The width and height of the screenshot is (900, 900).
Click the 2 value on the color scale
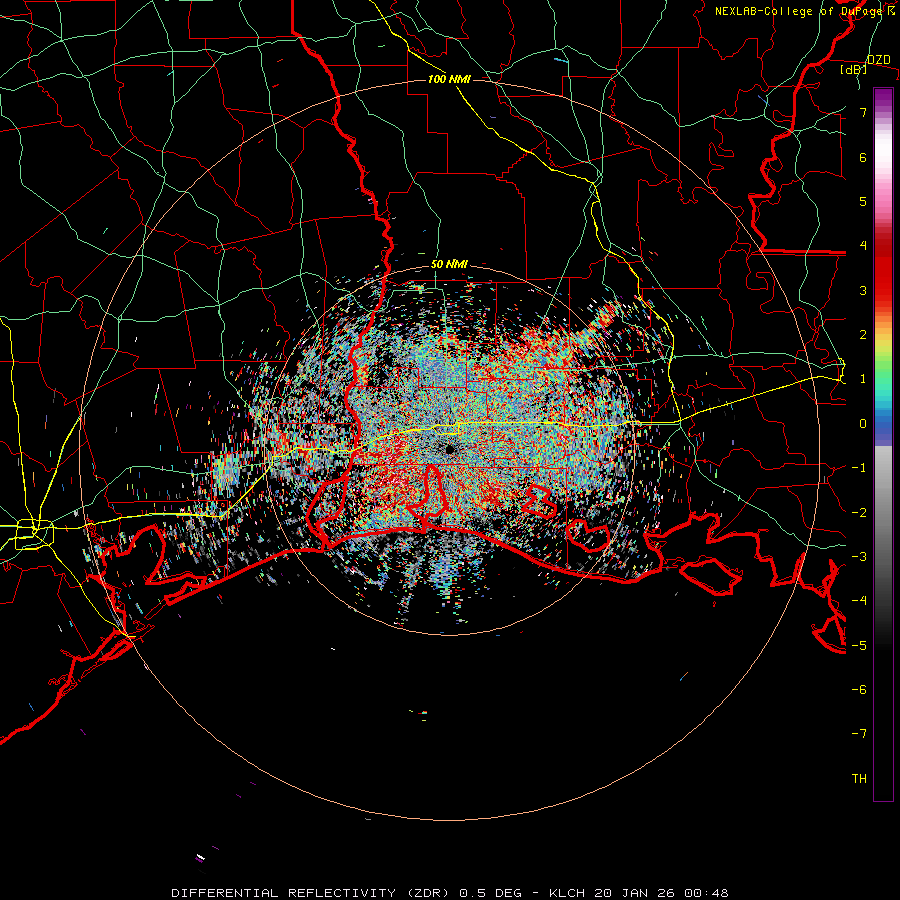(x=863, y=335)
